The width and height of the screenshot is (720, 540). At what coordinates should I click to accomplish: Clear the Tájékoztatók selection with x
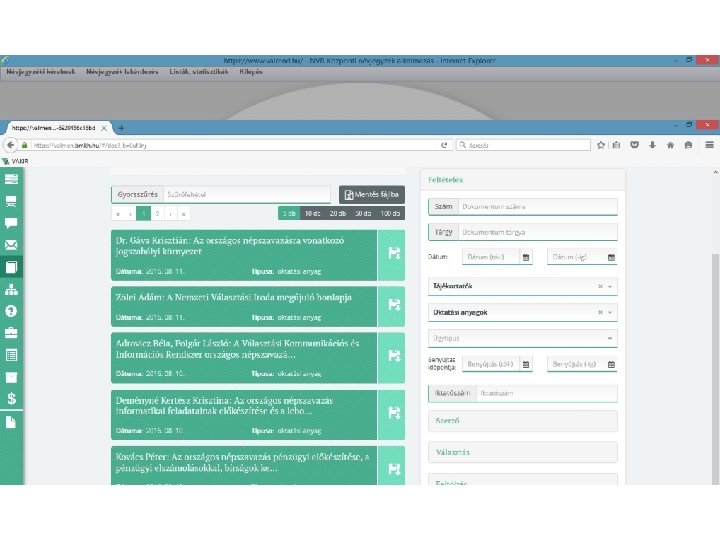(x=600, y=286)
